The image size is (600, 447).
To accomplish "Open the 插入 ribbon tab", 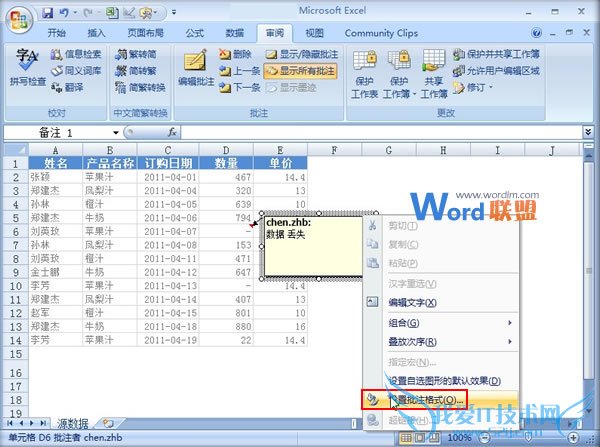I will pyautogui.click(x=96, y=33).
